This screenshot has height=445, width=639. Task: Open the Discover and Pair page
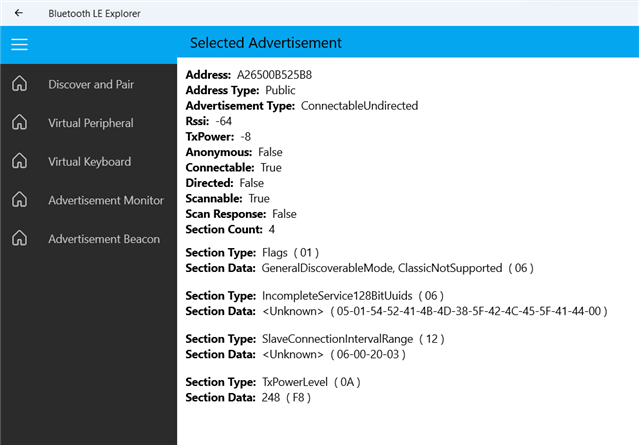click(91, 84)
